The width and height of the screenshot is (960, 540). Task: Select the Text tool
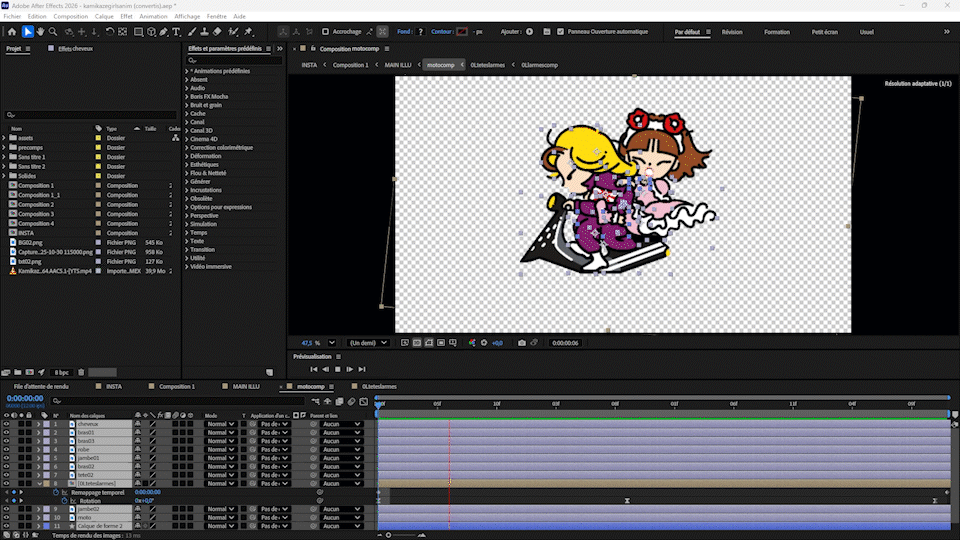coord(176,32)
